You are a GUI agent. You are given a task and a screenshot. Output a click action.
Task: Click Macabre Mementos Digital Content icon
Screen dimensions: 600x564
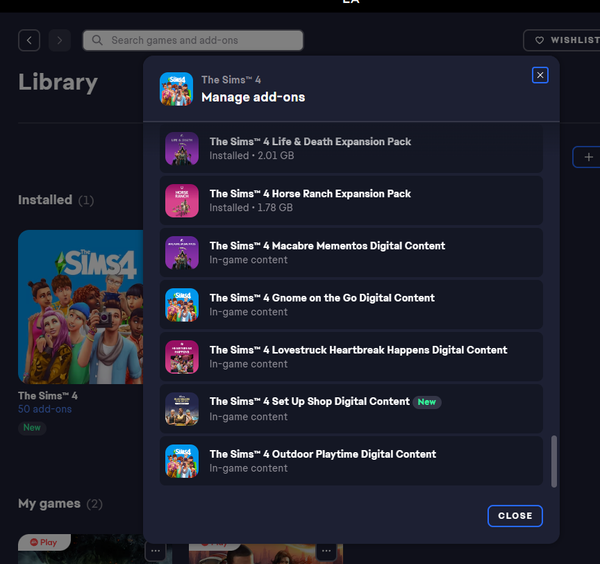tap(182, 253)
